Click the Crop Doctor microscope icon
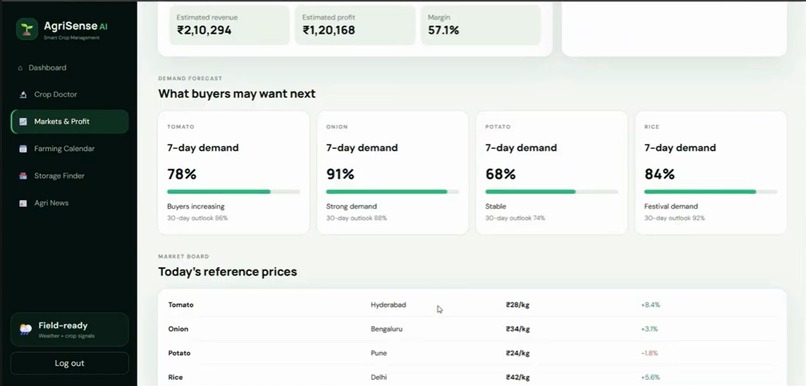806x386 pixels. pyautogui.click(x=23, y=95)
